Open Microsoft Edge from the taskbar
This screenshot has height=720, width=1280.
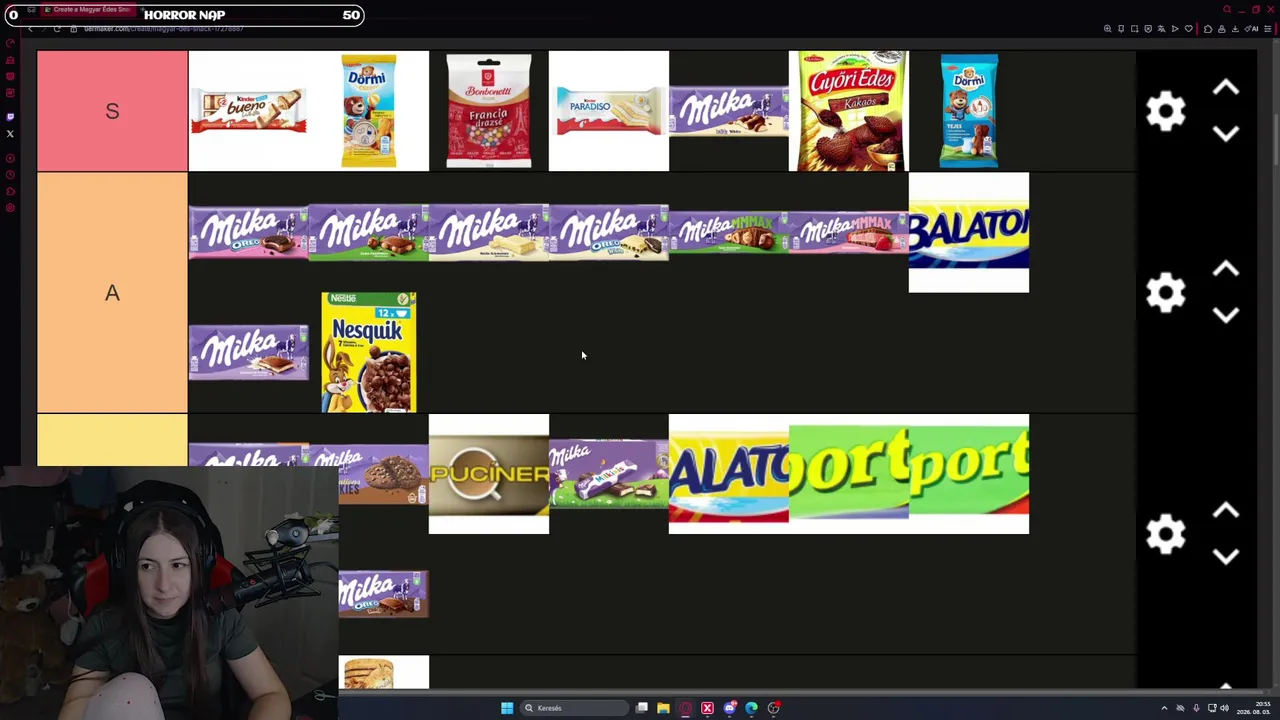(751, 708)
